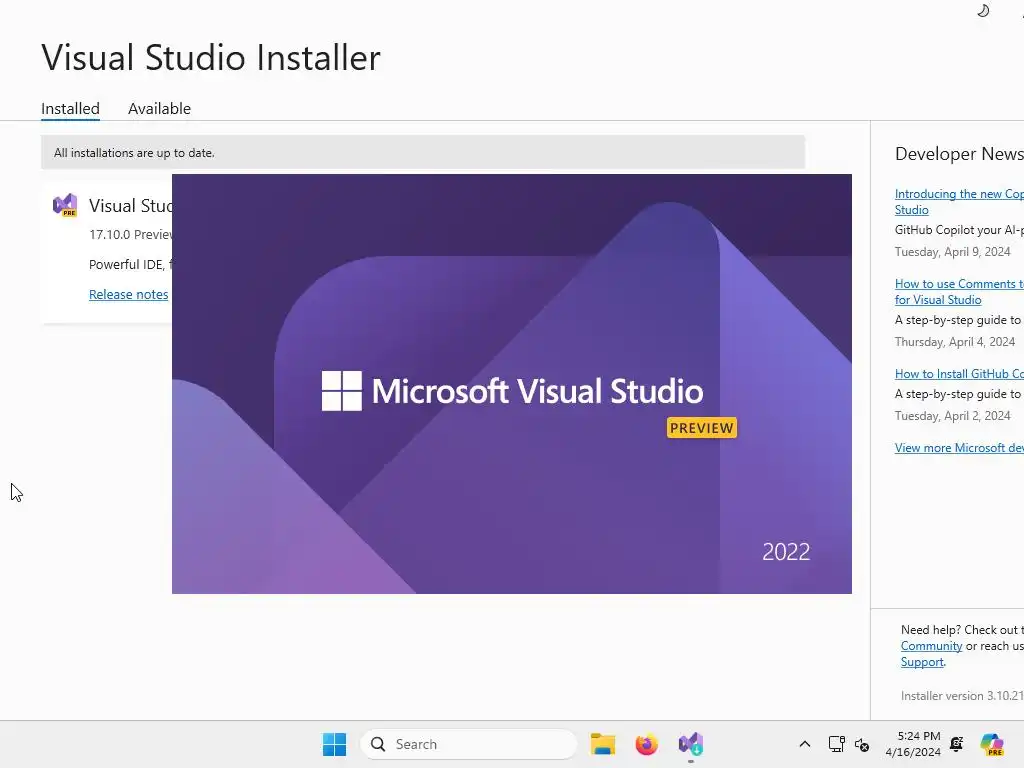Click 'Visual Studio Installer' title
The image size is (1024, 768).
(210, 57)
